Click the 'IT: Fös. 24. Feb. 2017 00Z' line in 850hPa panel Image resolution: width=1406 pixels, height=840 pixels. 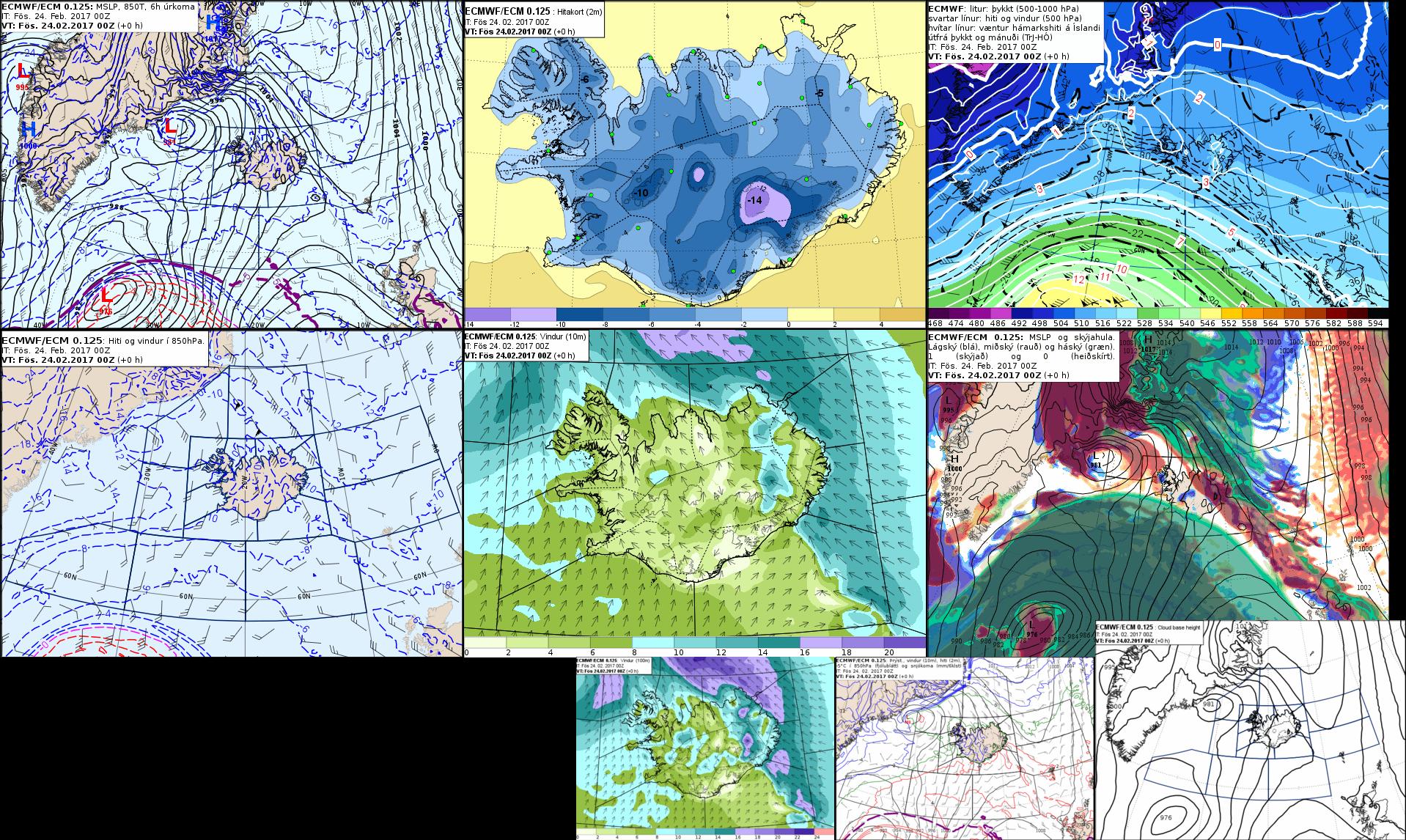[56, 350]
